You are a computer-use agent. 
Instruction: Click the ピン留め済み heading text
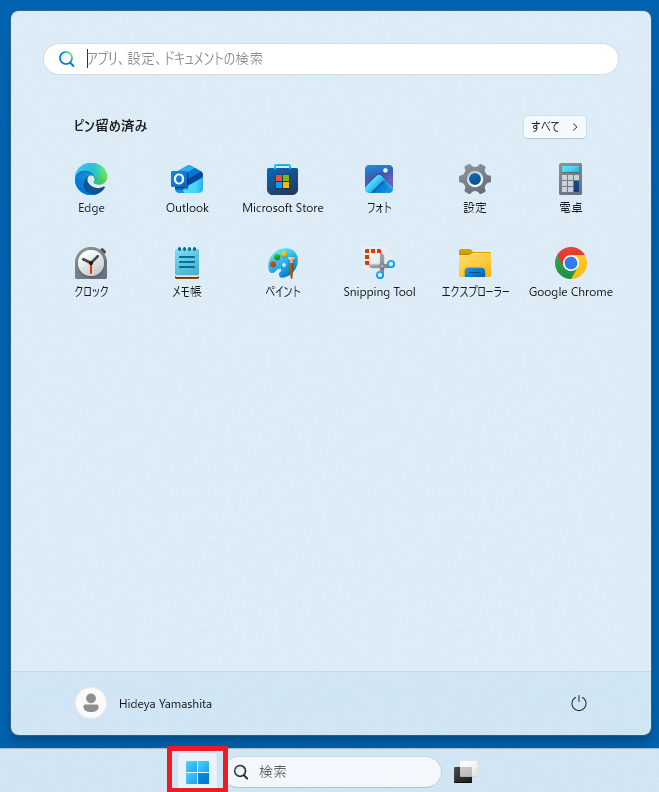[x=111, y=126]
